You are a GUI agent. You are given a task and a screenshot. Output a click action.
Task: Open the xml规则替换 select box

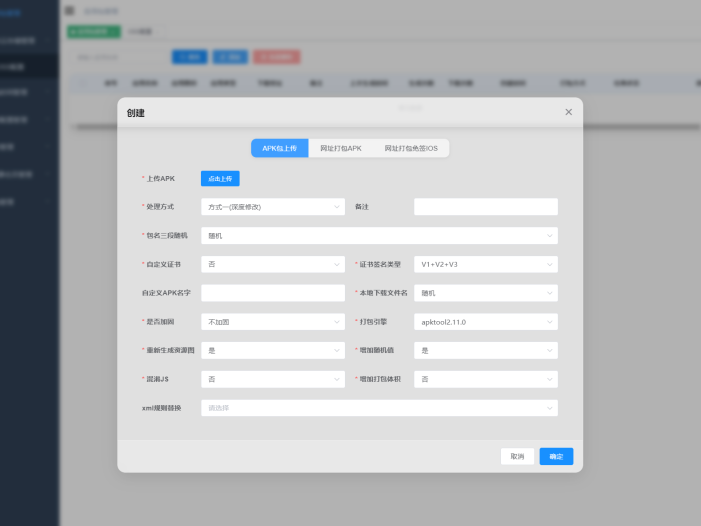tap(379, 408)
